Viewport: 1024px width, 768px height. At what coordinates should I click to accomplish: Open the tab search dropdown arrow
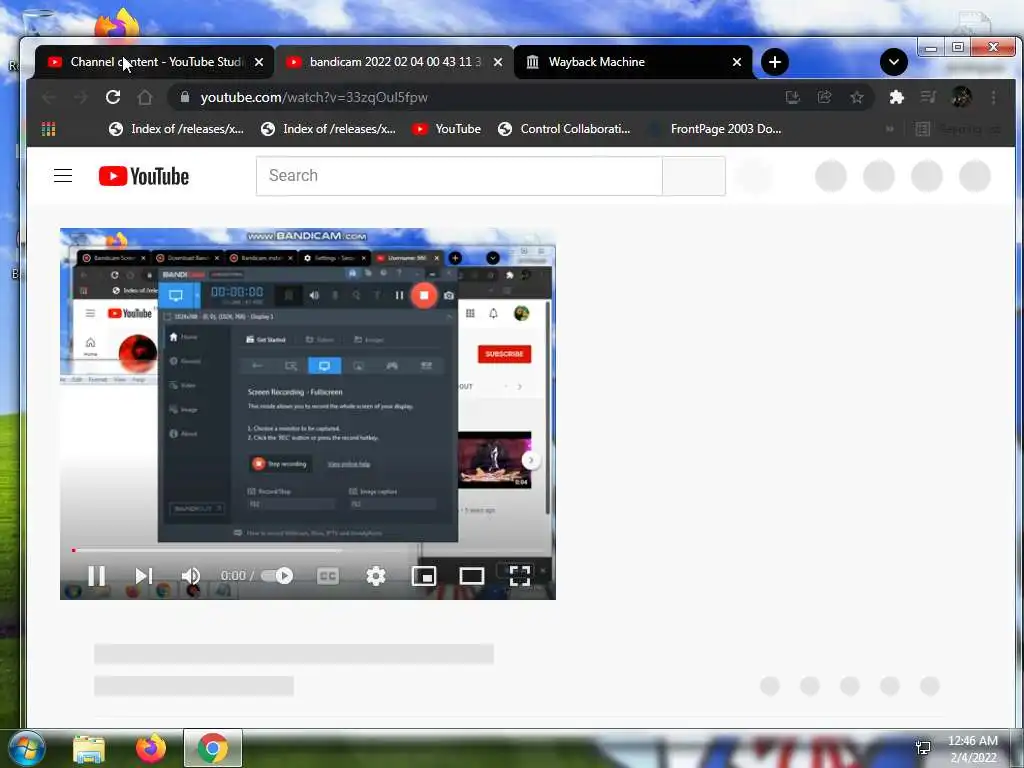coord(893,62)
